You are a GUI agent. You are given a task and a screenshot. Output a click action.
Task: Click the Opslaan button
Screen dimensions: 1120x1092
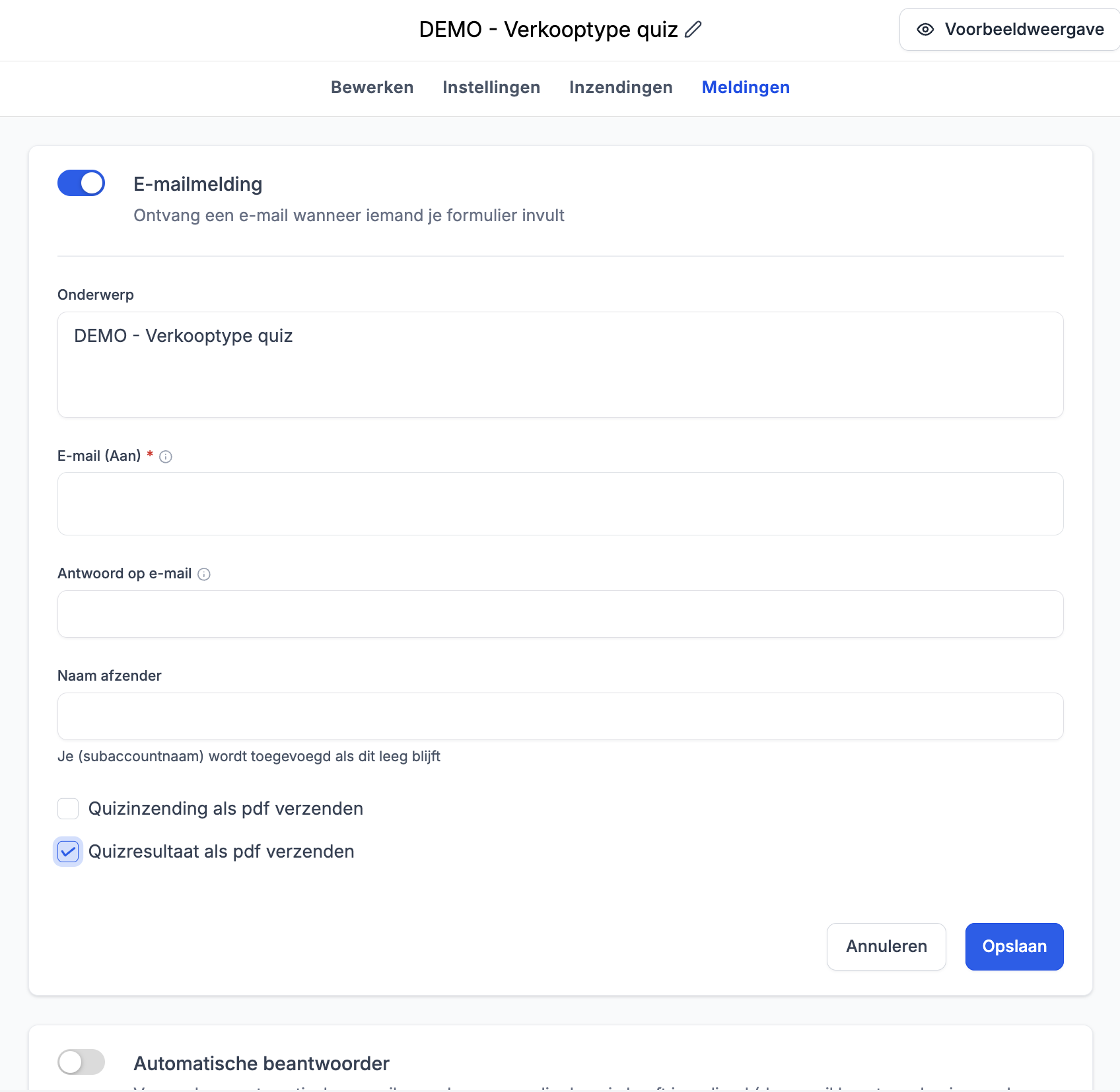1014,947
